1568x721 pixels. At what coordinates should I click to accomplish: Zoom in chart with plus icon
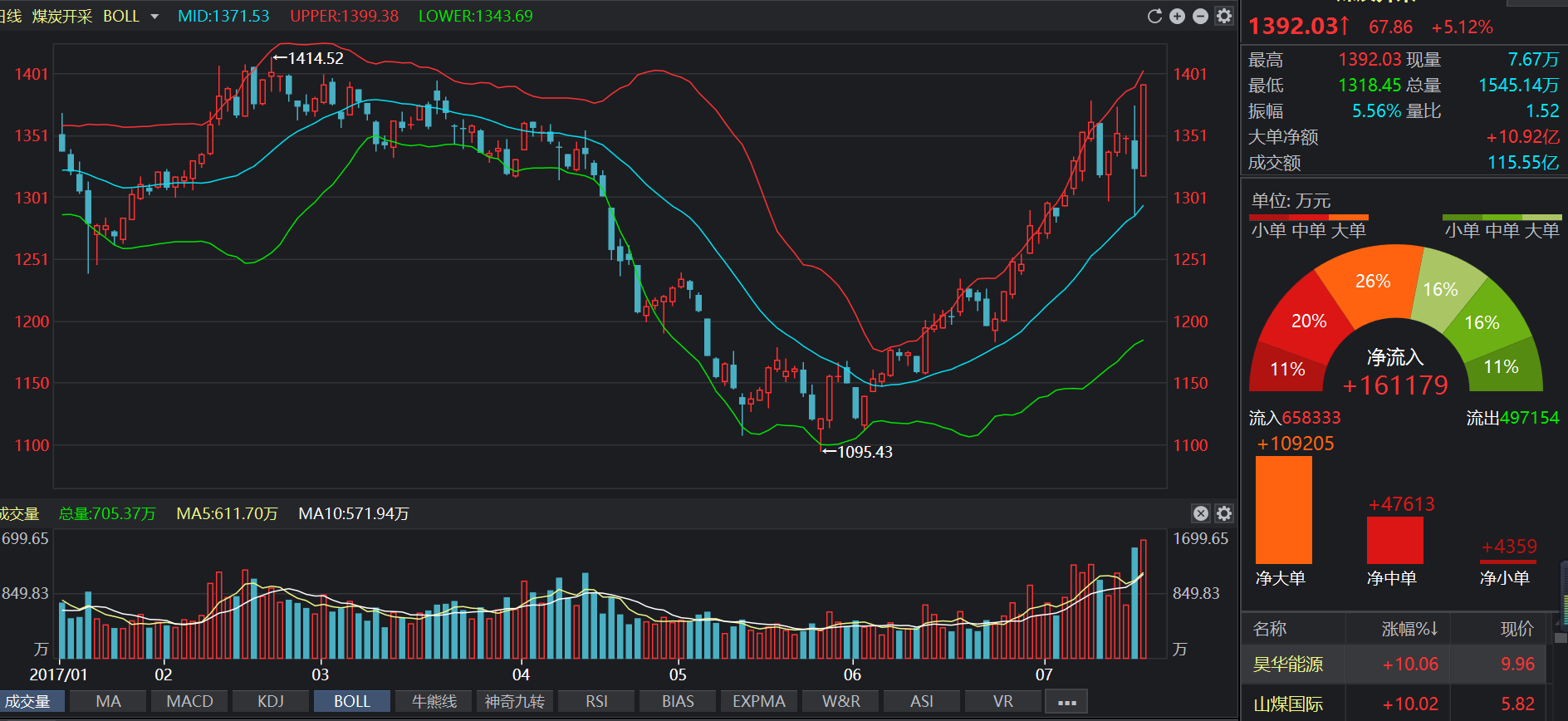[1177, 16]
